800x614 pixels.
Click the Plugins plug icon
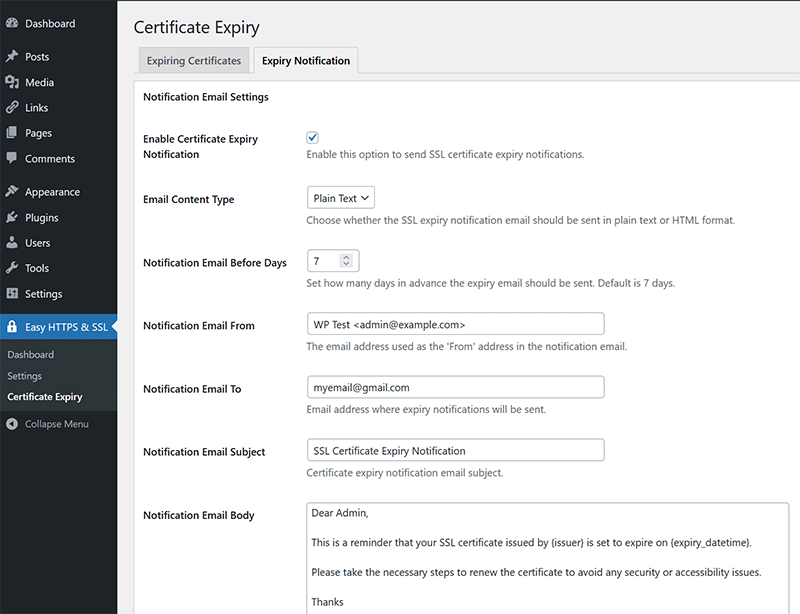click(x=12, y=217)
